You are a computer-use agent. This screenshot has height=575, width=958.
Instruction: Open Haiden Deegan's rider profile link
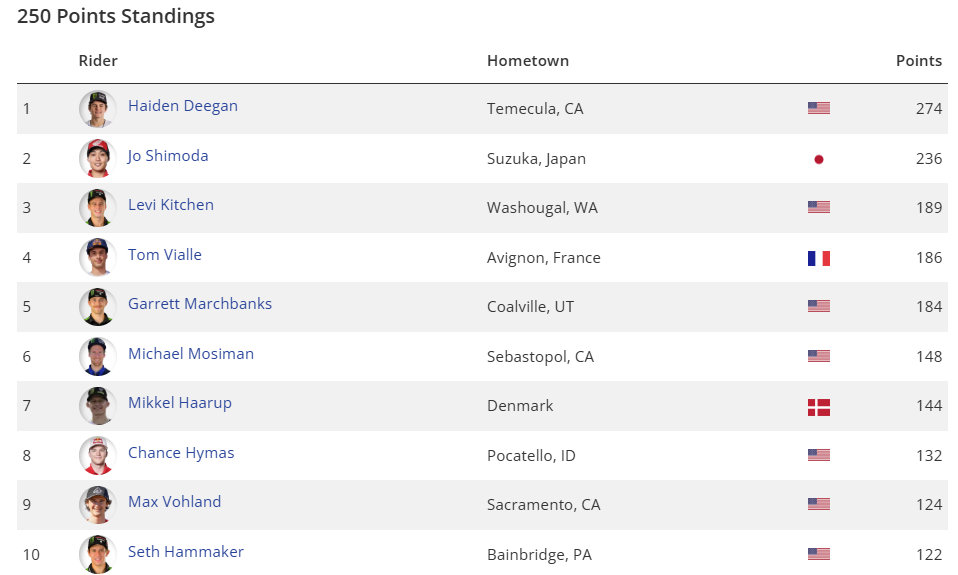click(x=183, y=106)
